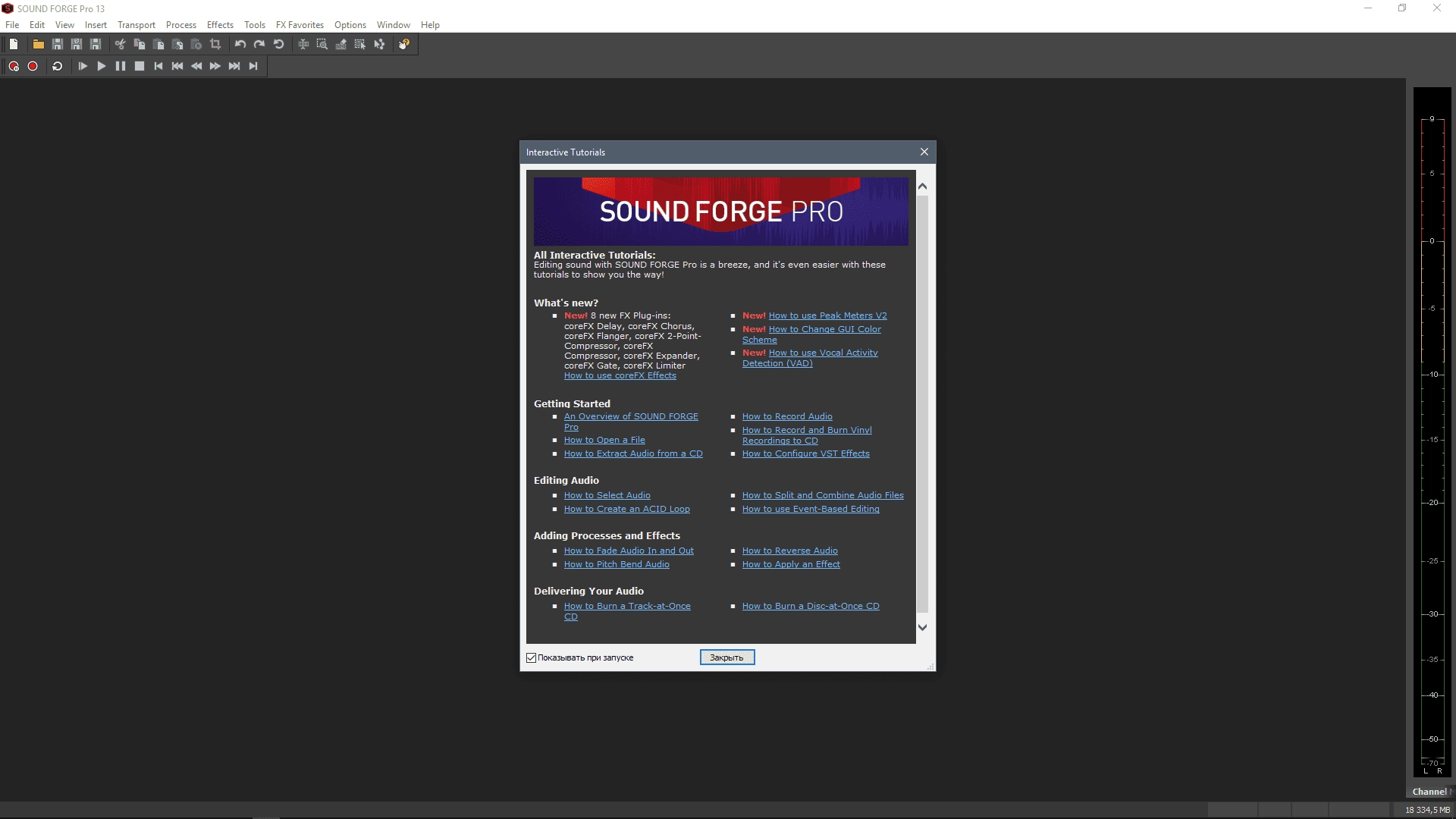Create a new file with the New icon
1456x819 pixels.
(14, 45)
